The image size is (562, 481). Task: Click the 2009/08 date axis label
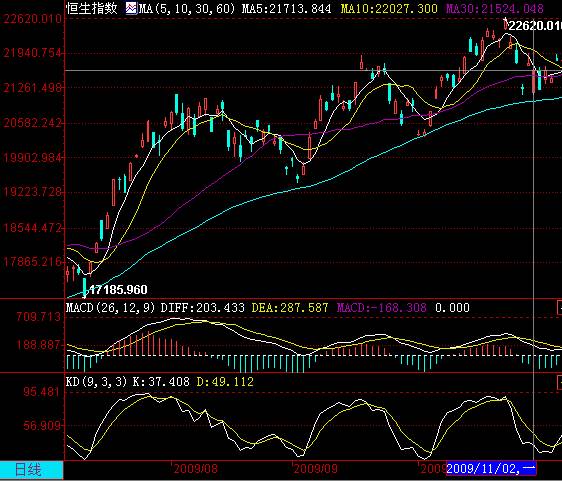point(195,468)
